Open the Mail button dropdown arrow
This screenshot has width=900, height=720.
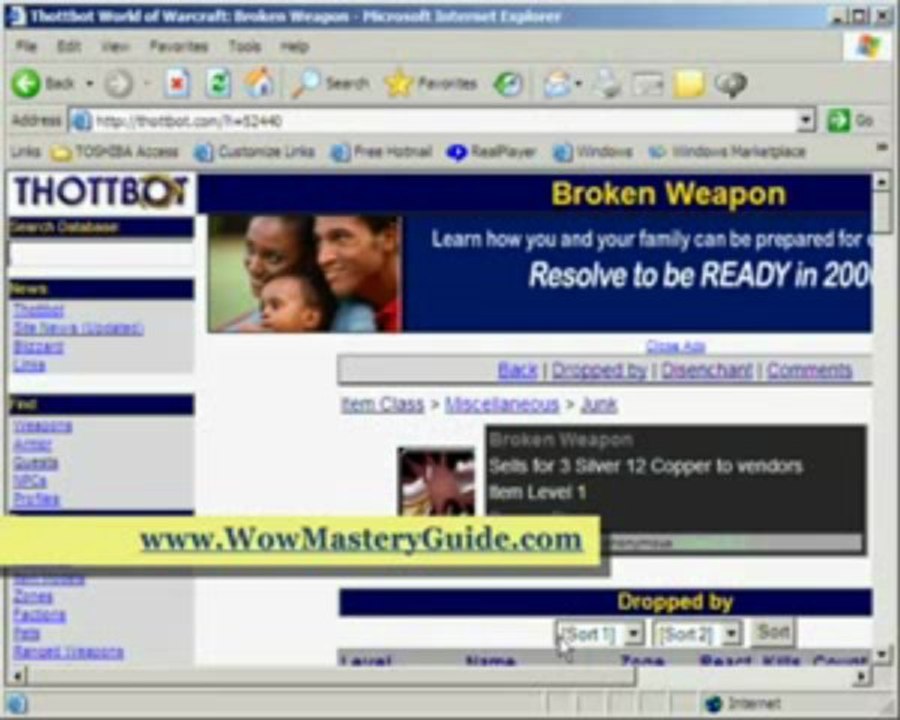pos(579,84)
